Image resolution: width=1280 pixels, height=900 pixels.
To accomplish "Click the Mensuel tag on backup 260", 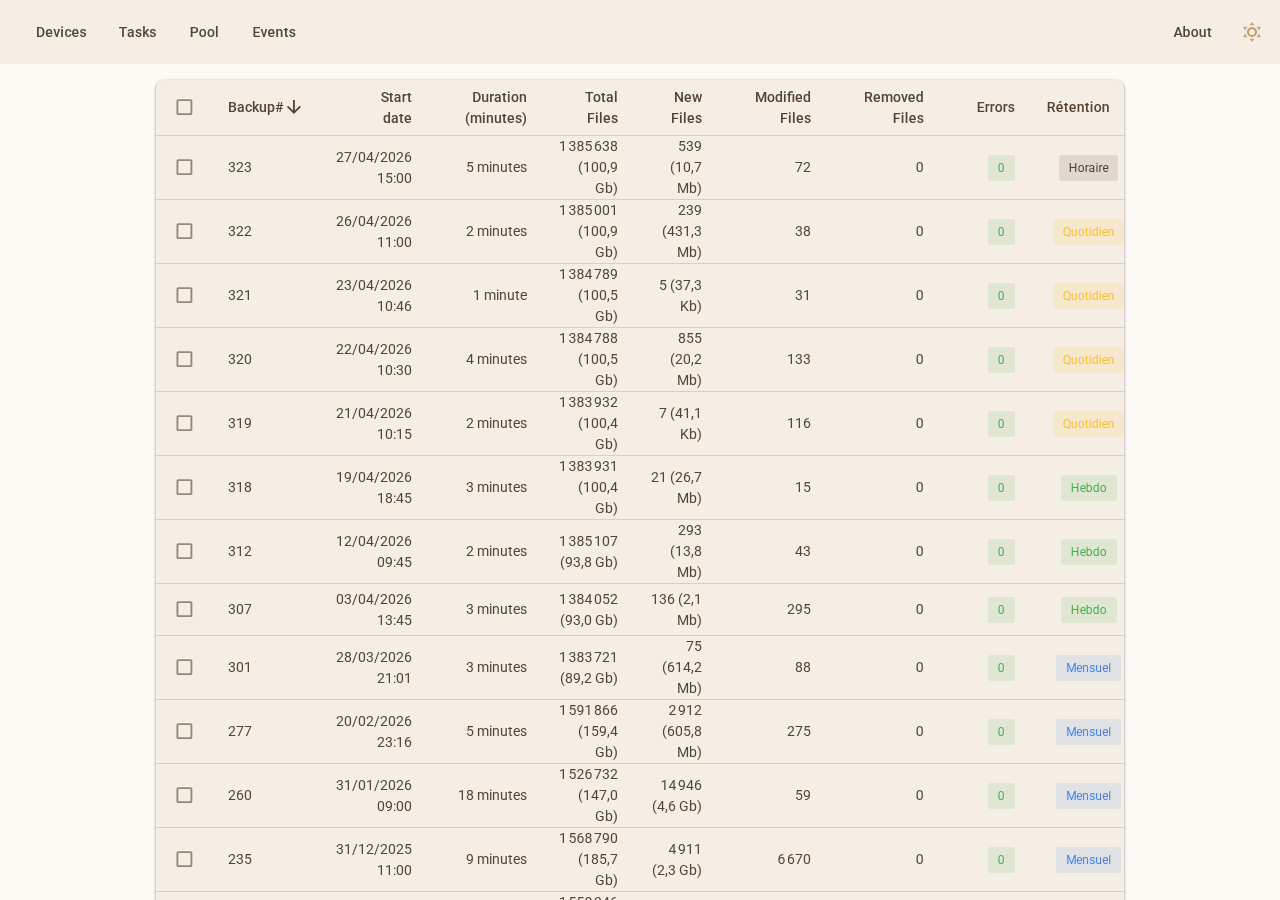I will [1088, 796].
